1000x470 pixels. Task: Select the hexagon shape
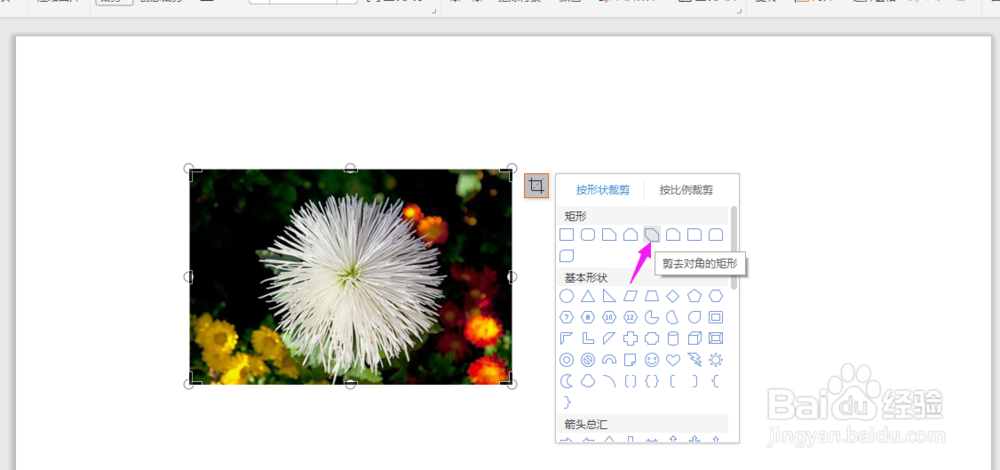pos(716,296)
